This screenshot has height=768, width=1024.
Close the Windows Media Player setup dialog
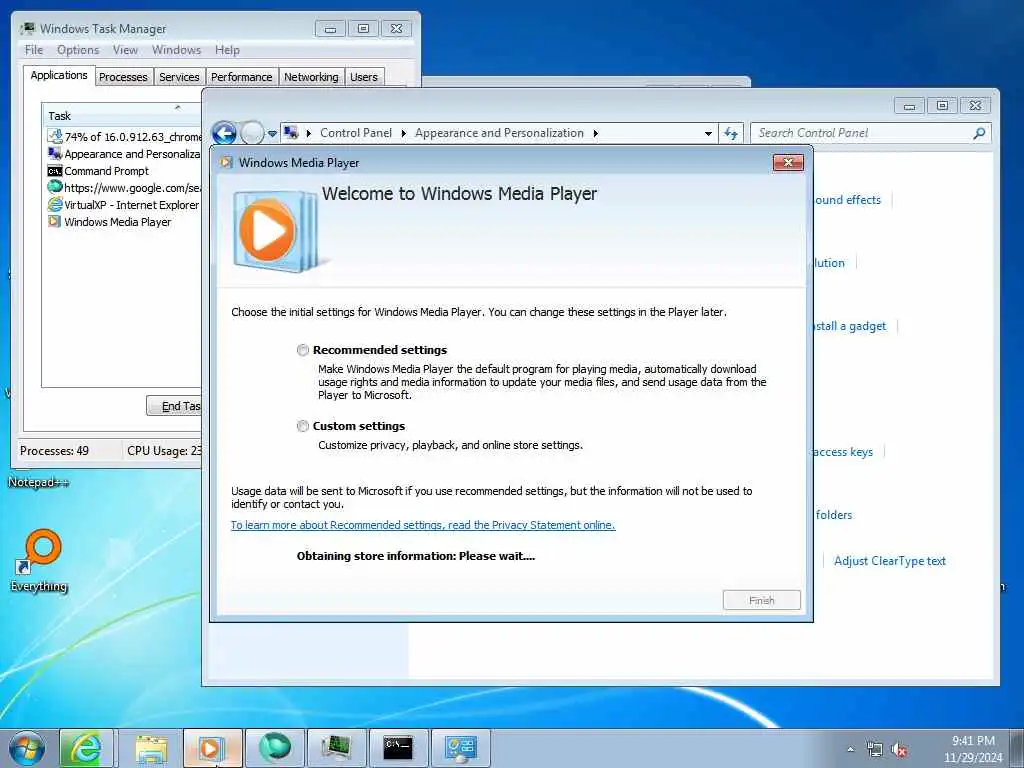788,163
